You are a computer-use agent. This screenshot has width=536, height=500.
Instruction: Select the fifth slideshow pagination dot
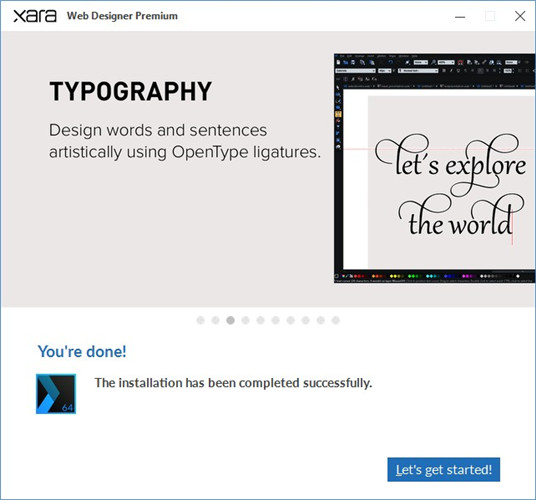click(260, 320)
